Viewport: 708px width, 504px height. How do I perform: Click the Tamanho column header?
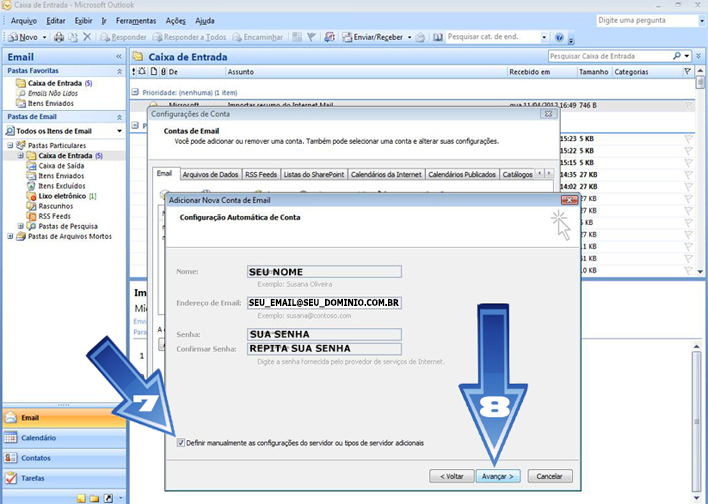pyautogui.click(x=594, y=72)
